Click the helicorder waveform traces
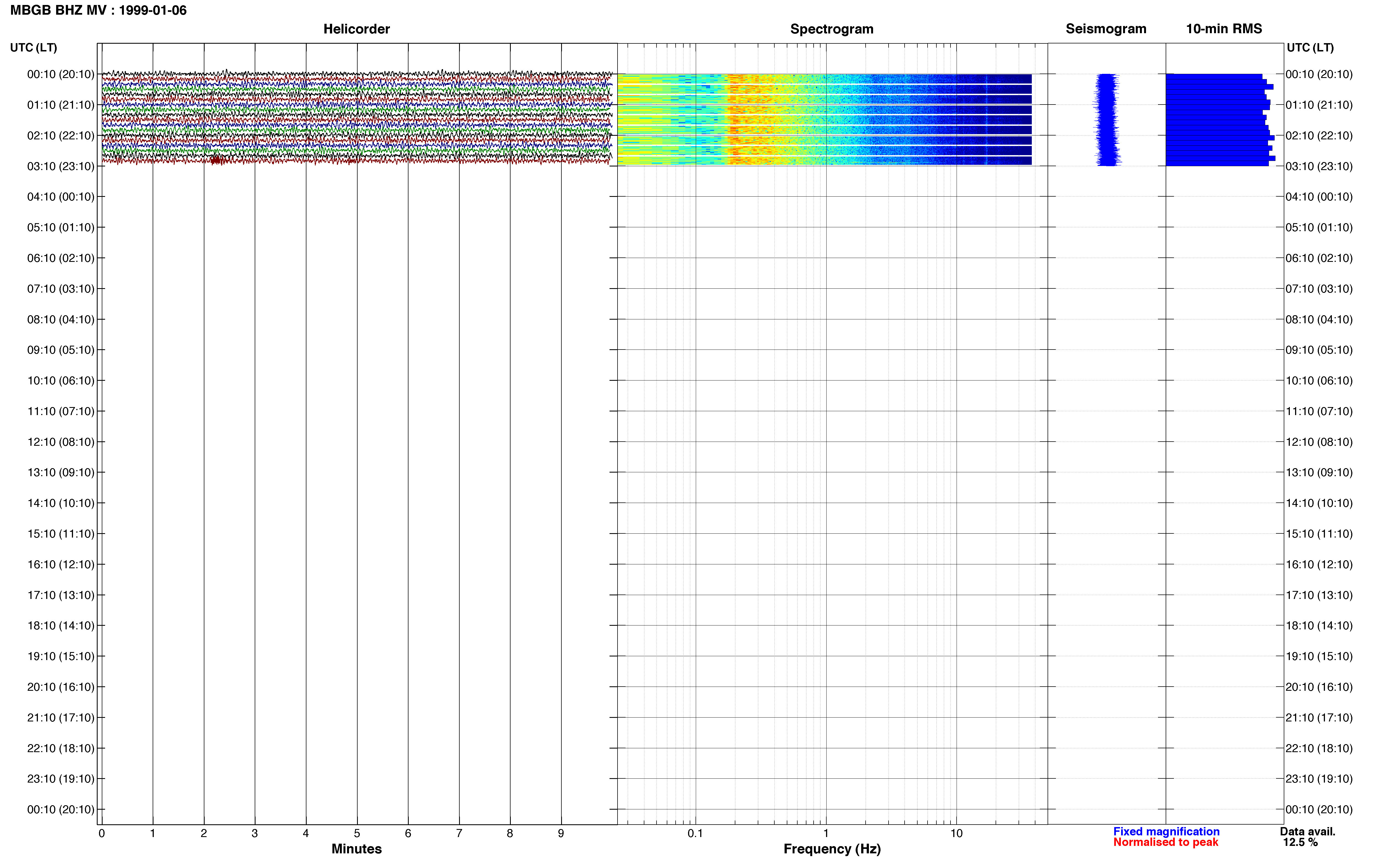This screenshot has width=1388, height=868. pyautogui.click(x=357, y=118)
